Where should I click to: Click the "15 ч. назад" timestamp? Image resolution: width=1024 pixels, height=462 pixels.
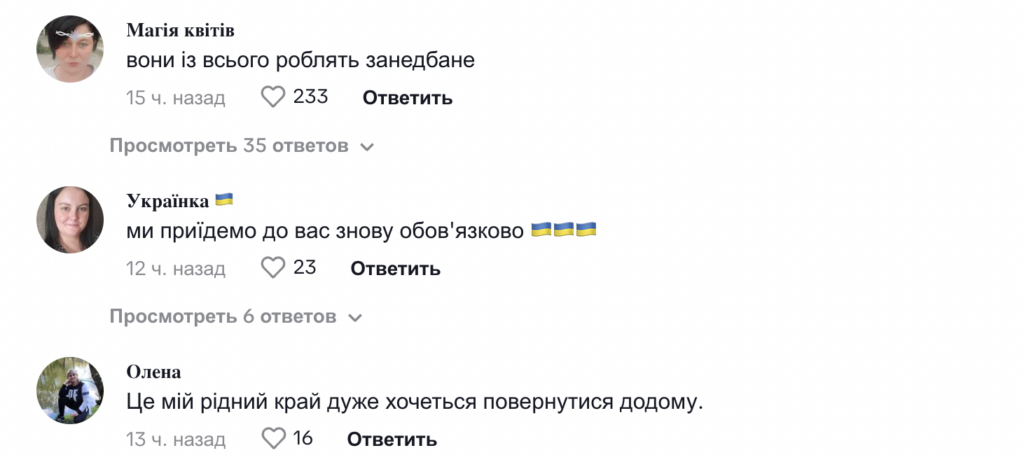(176, 98)
